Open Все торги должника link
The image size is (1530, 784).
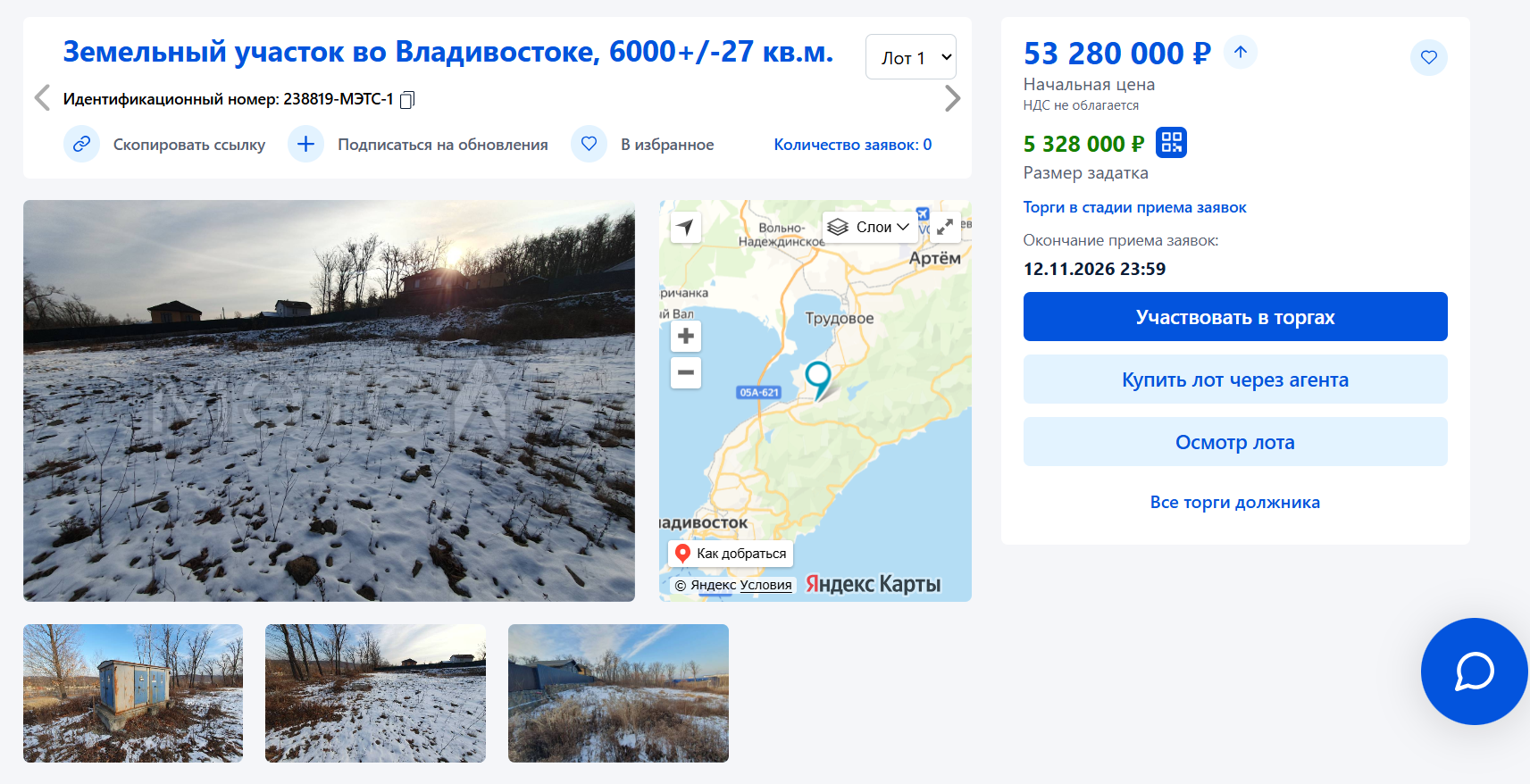point(1235,502)
